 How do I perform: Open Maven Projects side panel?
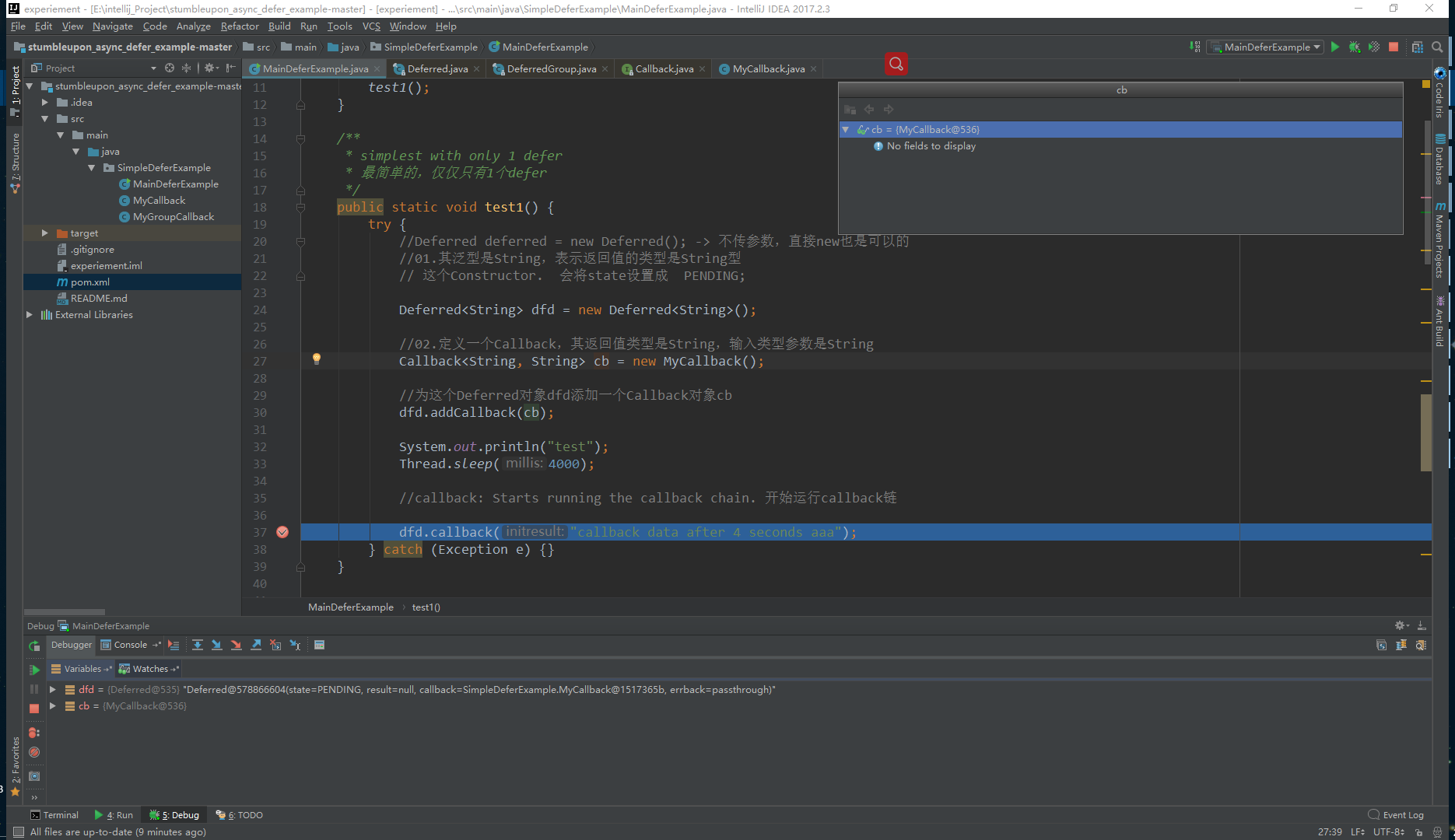point(1439,240)
